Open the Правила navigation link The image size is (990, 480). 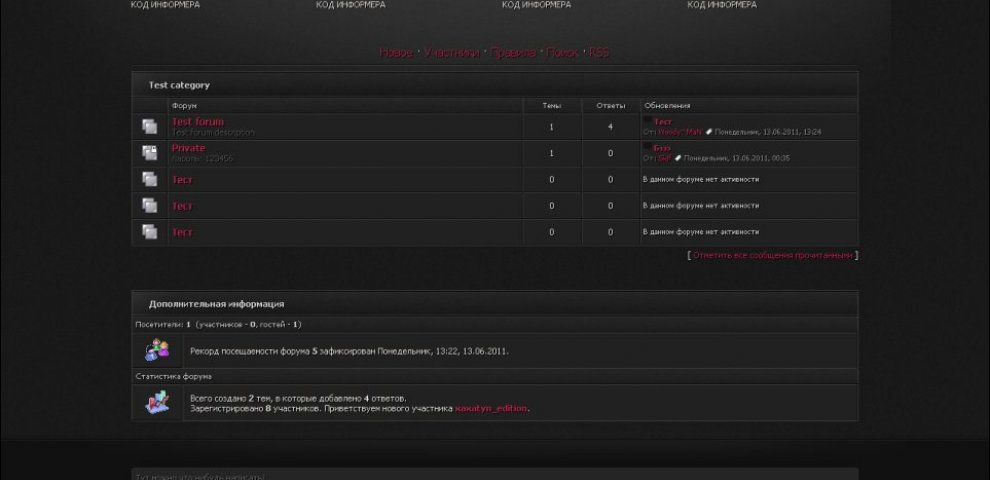tap(513, 53)
